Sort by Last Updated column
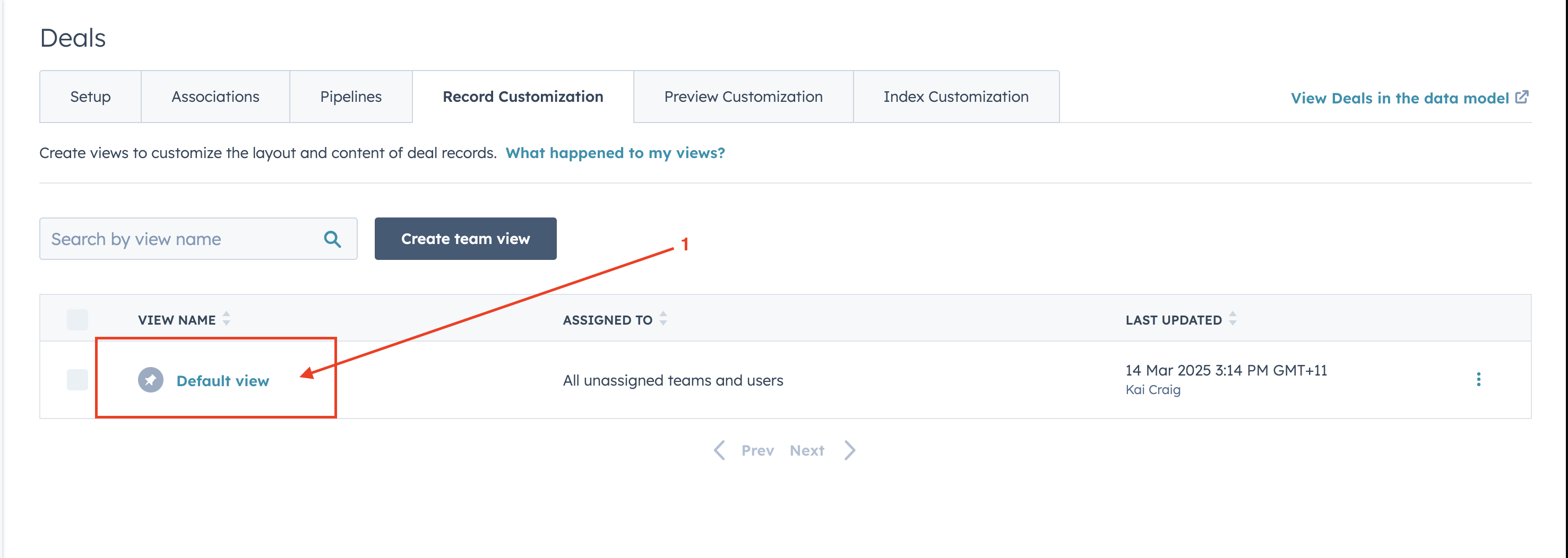 point(1233,319)
